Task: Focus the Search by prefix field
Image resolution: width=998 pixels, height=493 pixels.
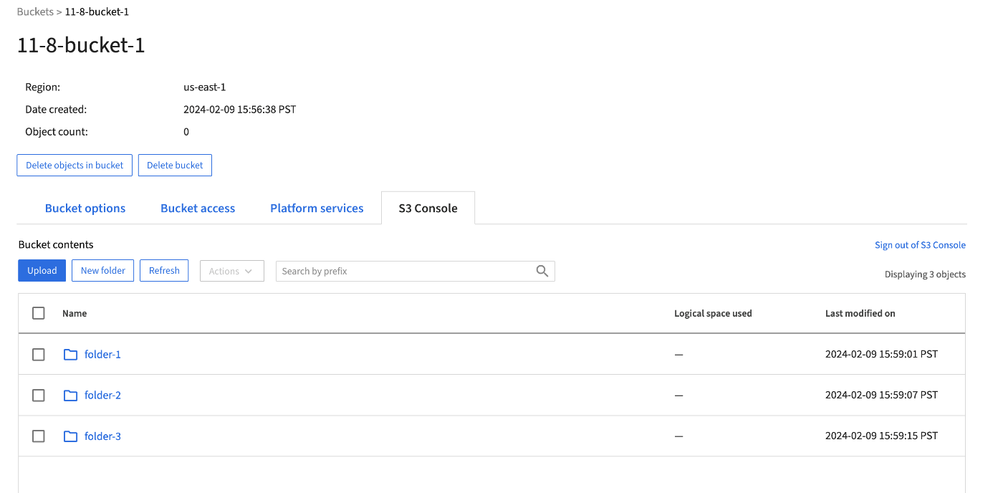Action: tap(405, 271)
